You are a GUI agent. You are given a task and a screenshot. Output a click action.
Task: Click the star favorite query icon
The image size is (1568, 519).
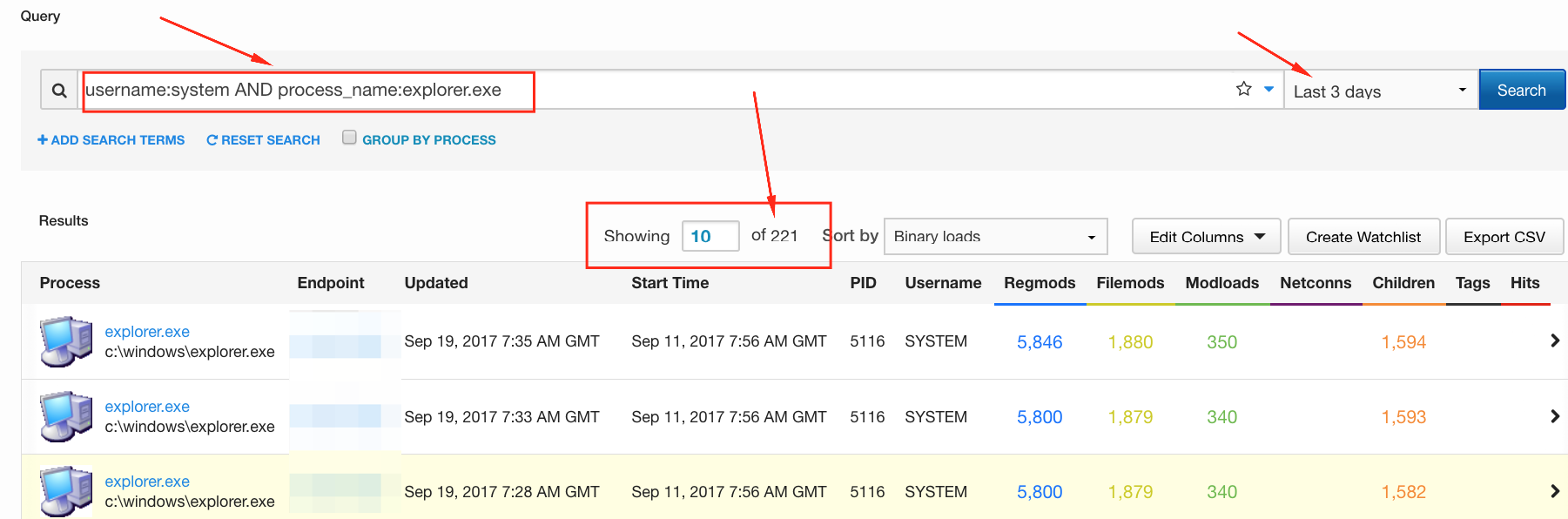1243,89
